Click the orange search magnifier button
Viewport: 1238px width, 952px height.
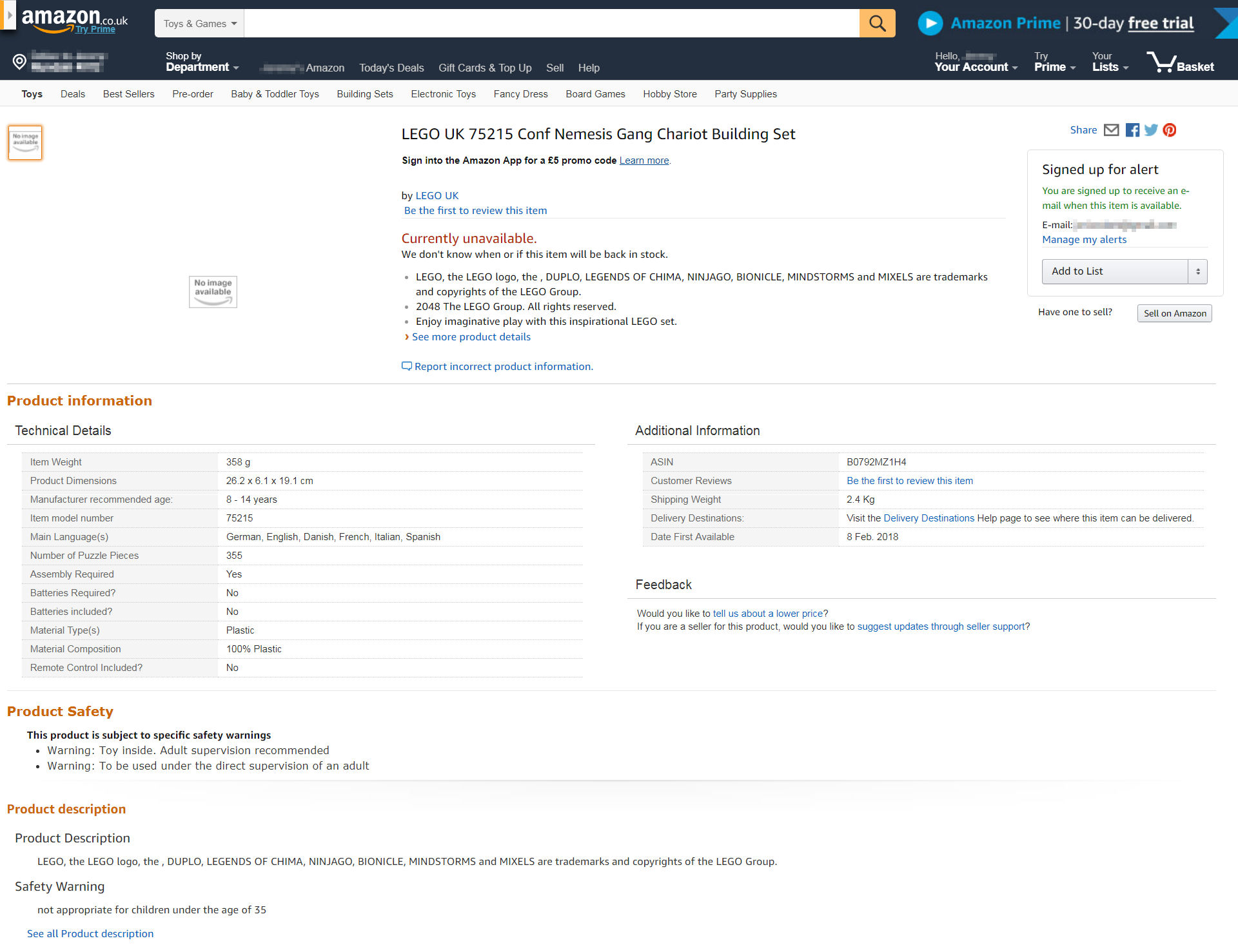tap(877, 23)
